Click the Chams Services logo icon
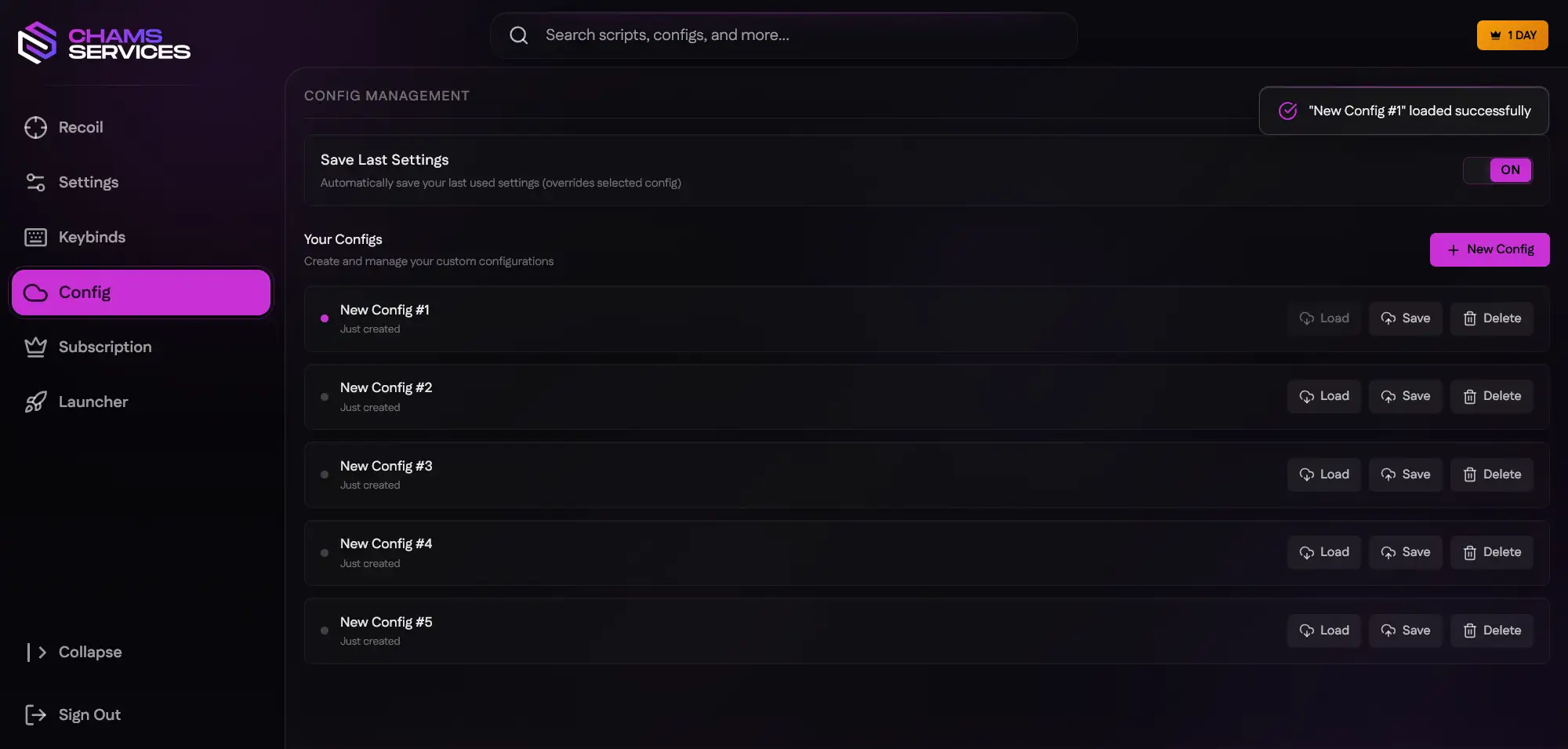Viewport: 1568px width, 749px height. click(x=37, y=42)
